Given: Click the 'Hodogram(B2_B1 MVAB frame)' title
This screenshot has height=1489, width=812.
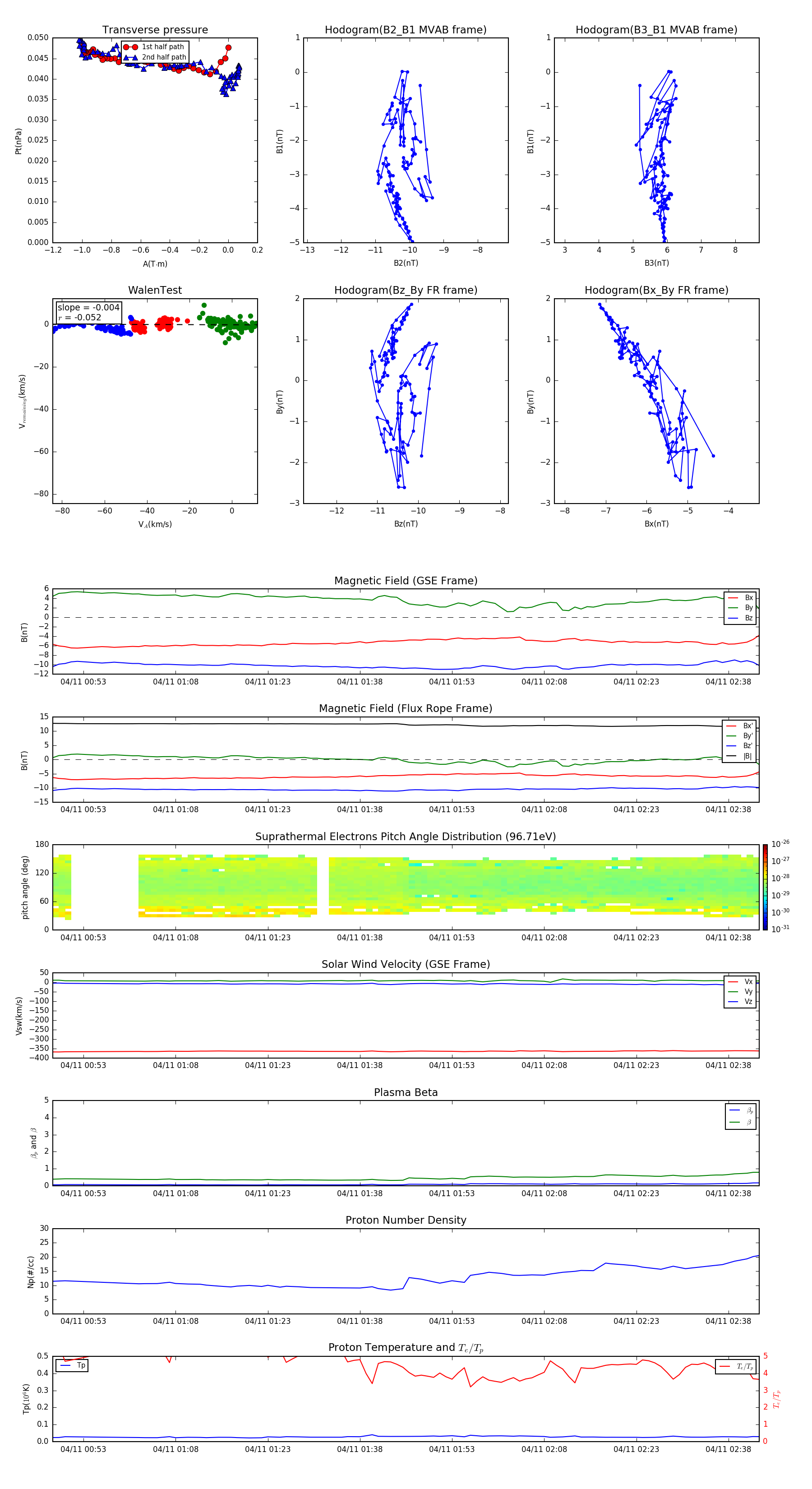Looking at the screenshot, I should click(406, 30).
